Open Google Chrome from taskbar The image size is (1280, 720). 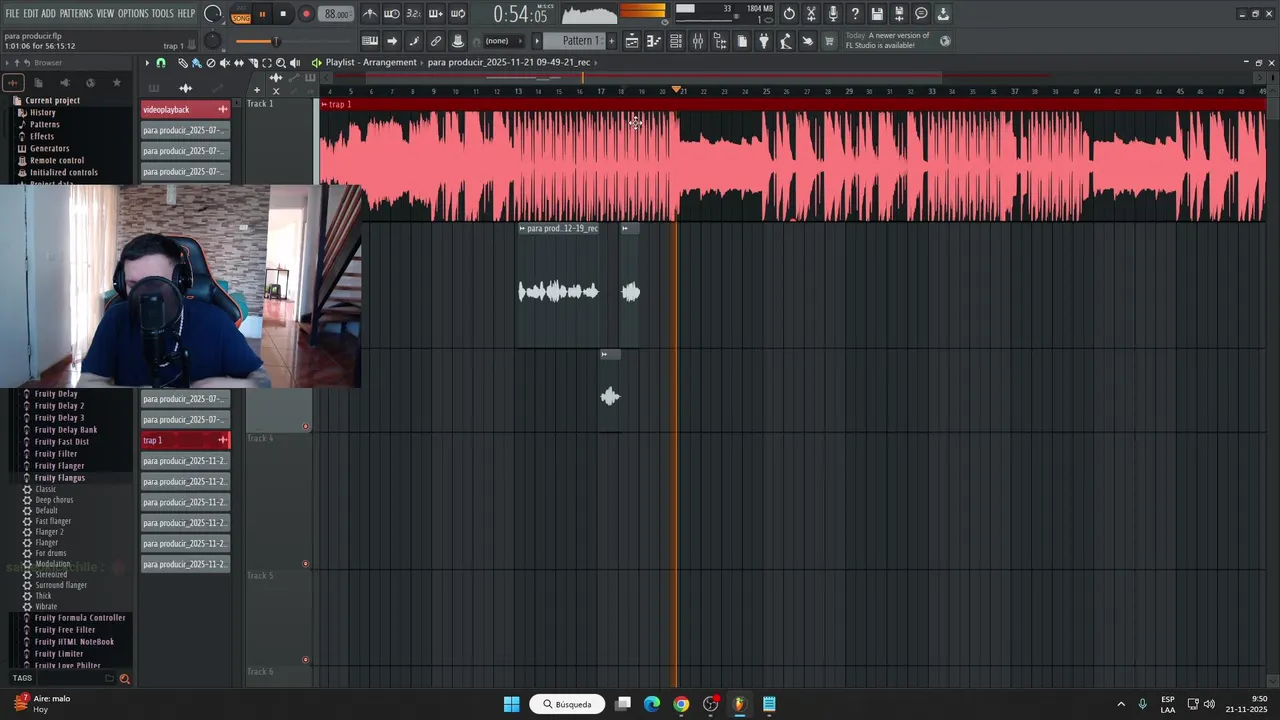point(681,704)
